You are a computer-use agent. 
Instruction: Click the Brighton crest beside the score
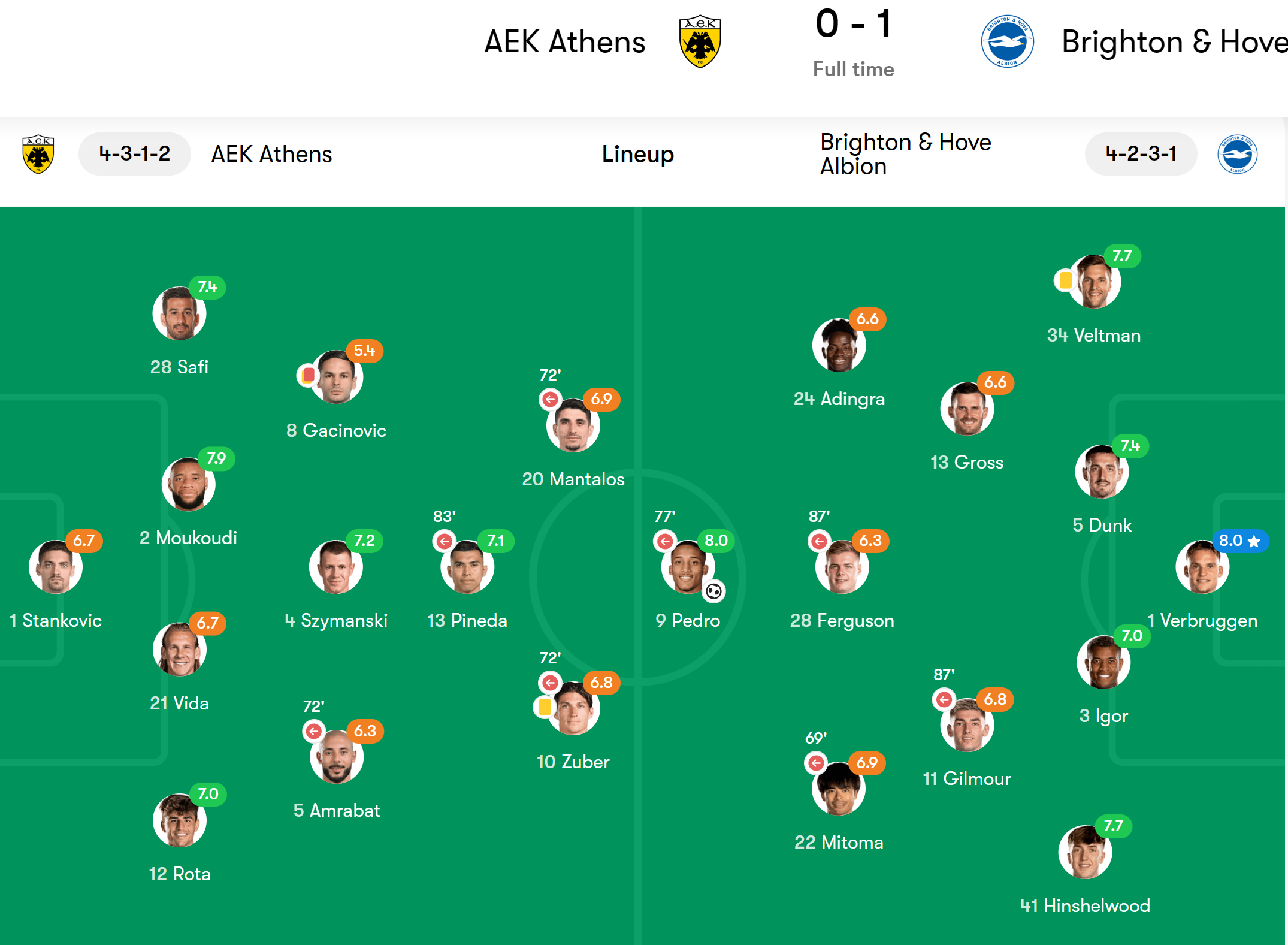tap(1007, 41)
